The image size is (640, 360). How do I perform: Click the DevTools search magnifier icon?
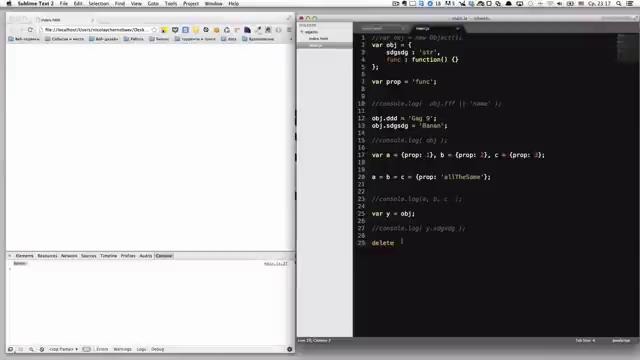31,349
